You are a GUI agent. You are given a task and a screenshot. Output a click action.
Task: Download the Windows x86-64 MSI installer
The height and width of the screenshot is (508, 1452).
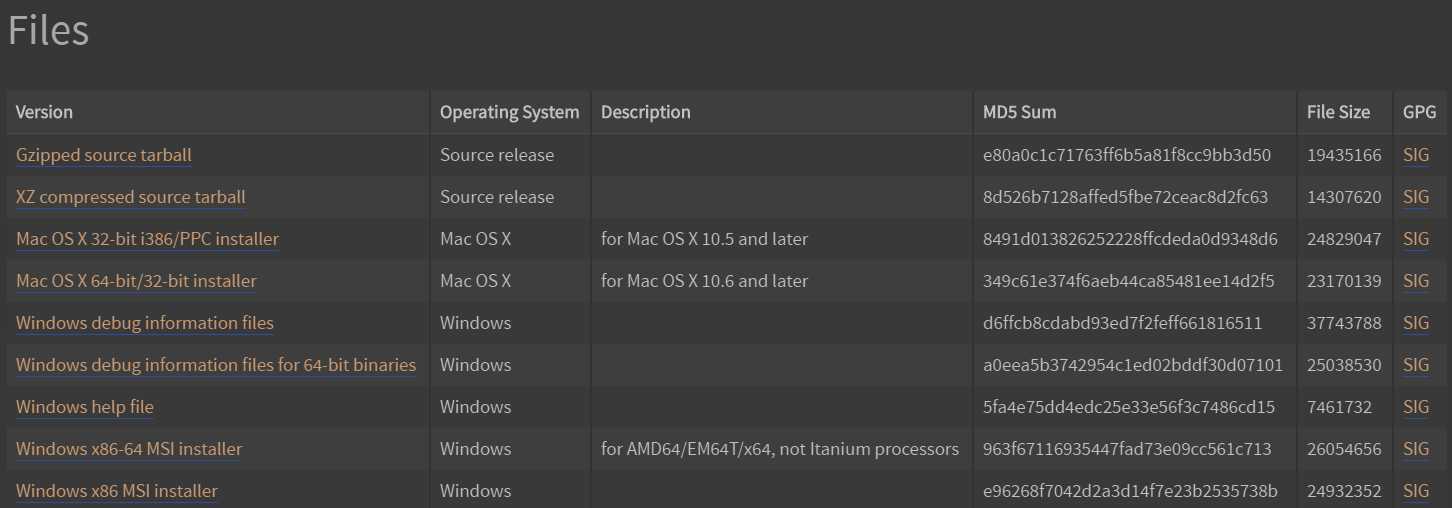pos(129,449)
